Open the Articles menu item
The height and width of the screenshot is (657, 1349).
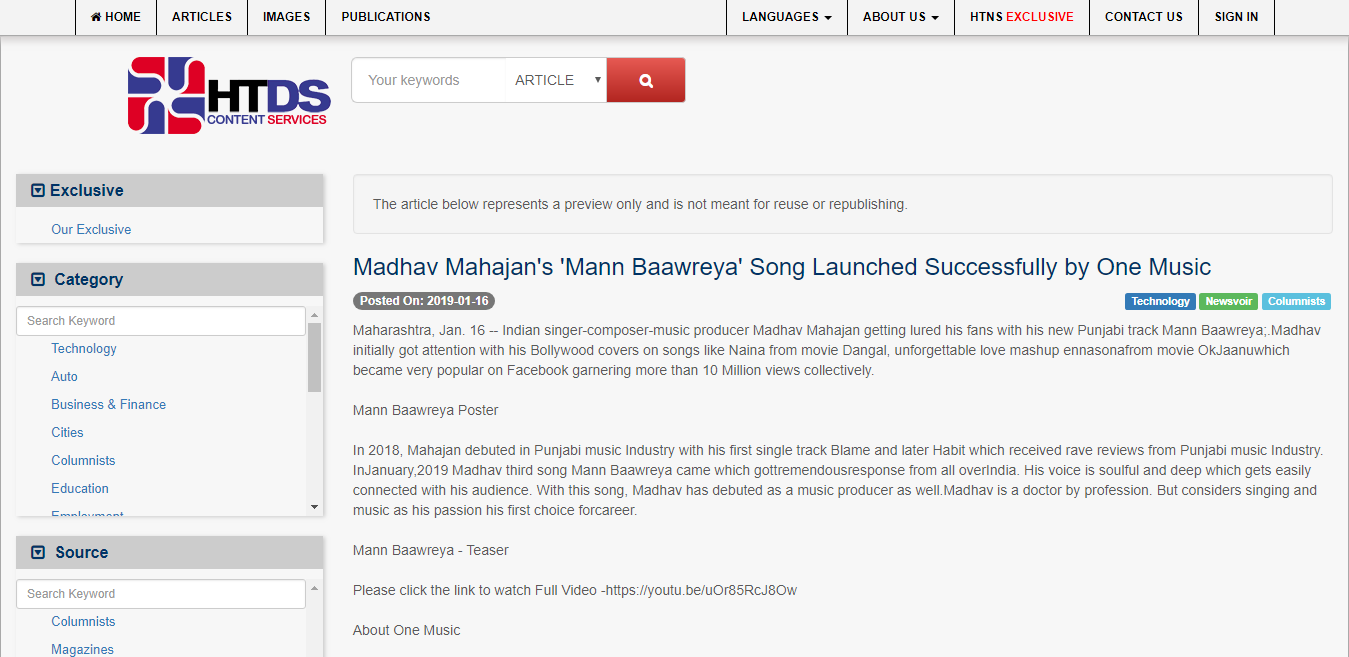[x=202, y=17]
